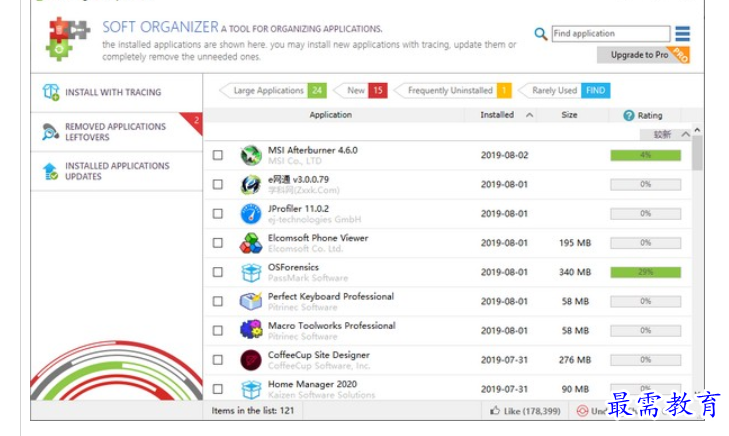Click the Home Manager 2020 icon
The height and width of the screenshot is (436, 729).
251,389
